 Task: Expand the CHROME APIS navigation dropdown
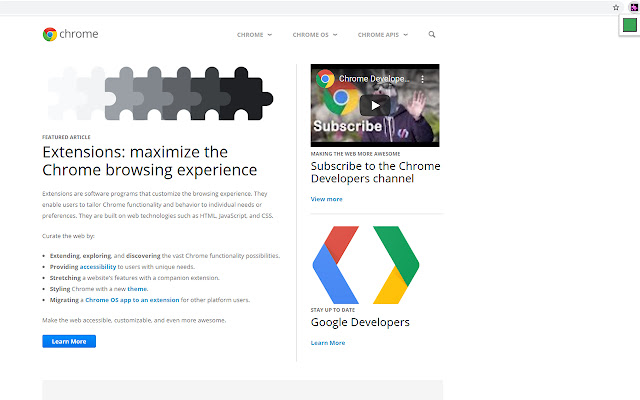tap(383, 35)
